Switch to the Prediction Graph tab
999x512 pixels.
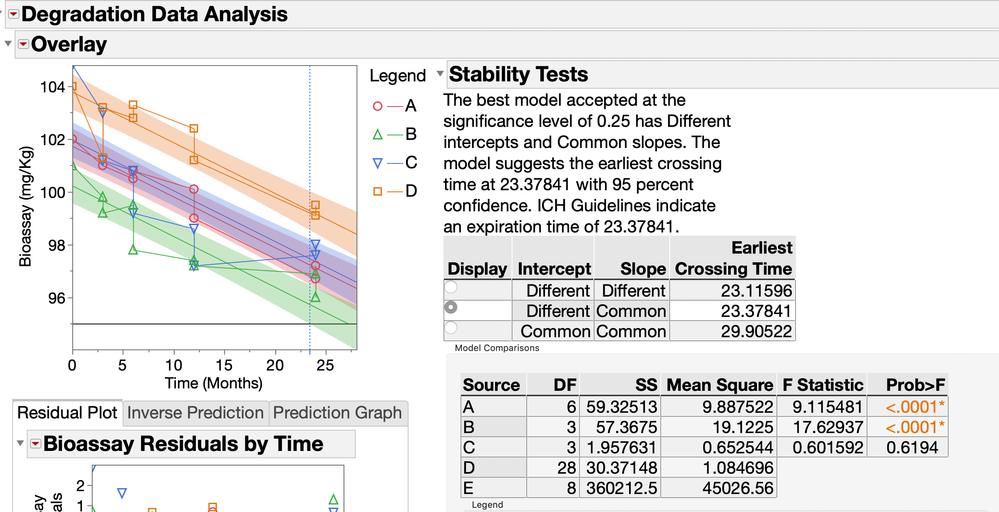[x=337, y=412]
